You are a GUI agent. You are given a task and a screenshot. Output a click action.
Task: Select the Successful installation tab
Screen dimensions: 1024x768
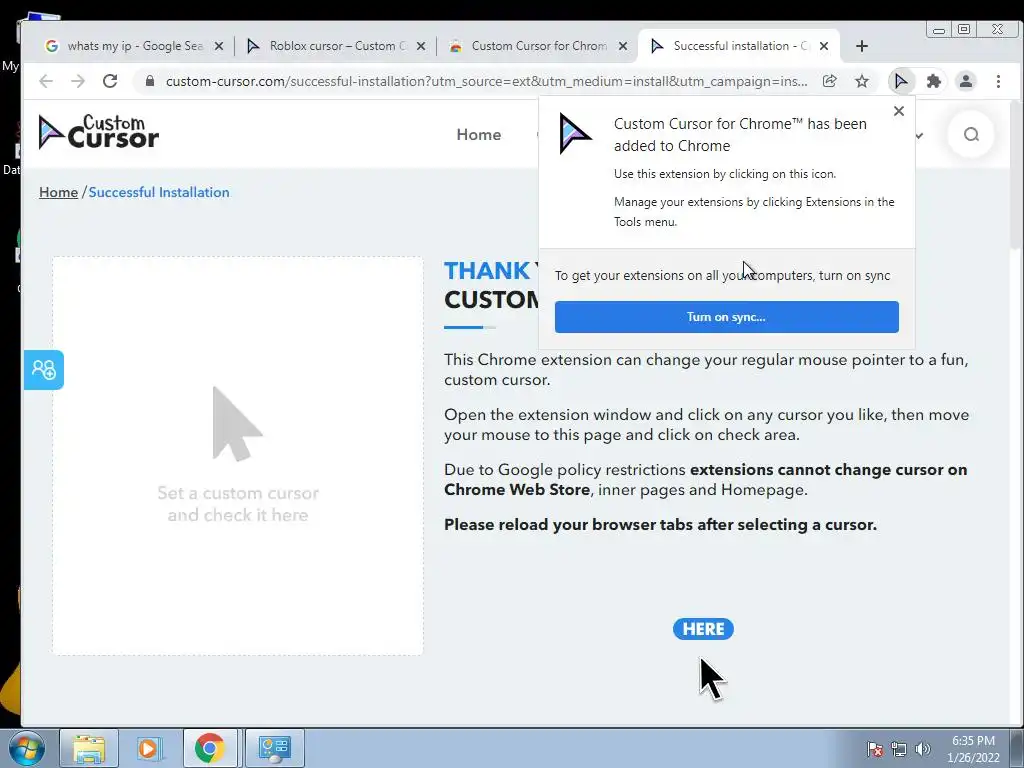[738, 46]
